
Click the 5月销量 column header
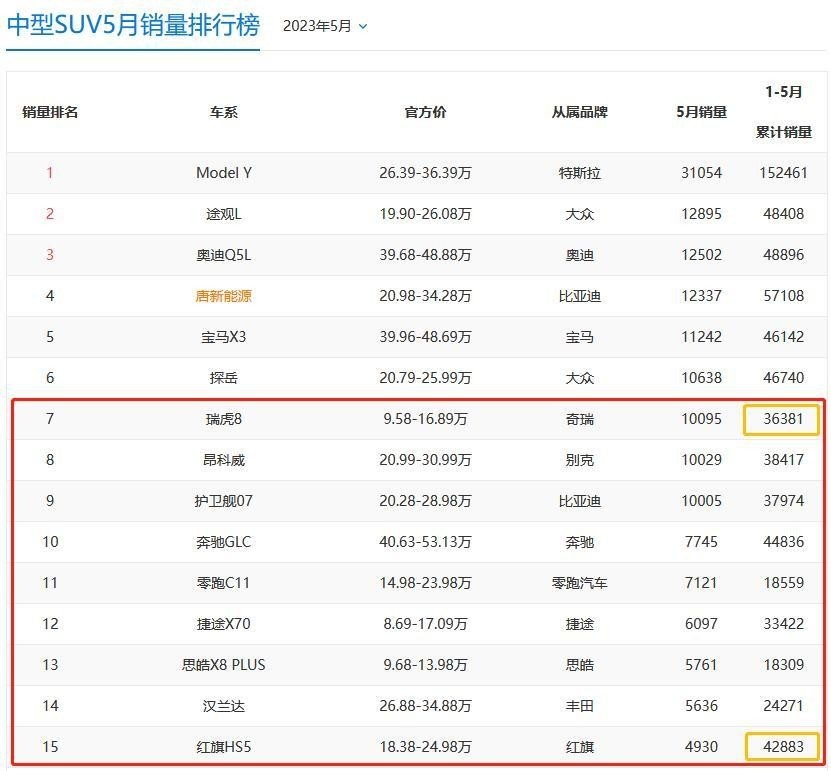(x=701, y=112)
